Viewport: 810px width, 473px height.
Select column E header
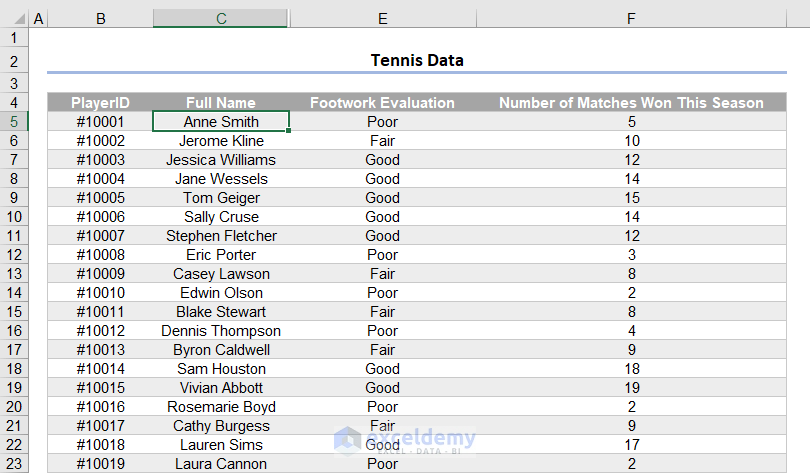(x=382, y=19)
